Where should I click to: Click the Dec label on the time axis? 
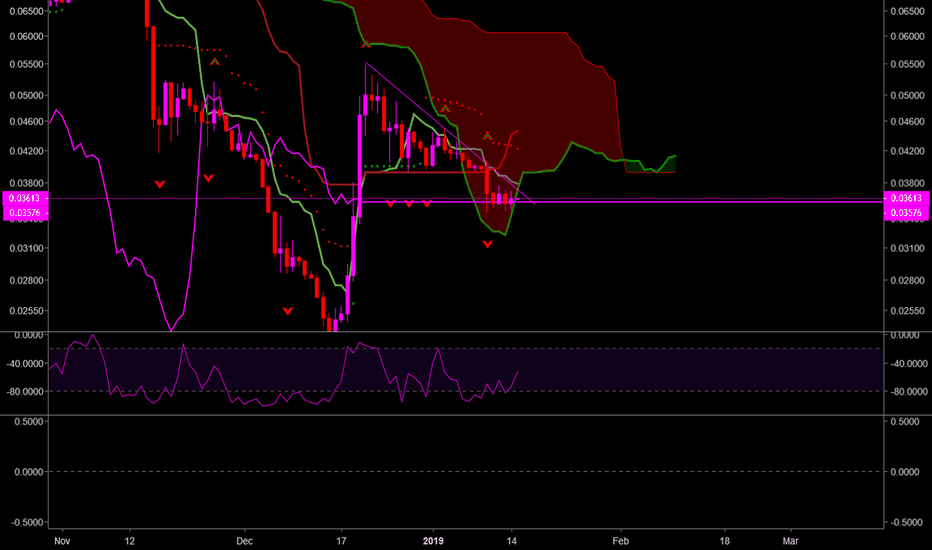(x=244, y=541)
